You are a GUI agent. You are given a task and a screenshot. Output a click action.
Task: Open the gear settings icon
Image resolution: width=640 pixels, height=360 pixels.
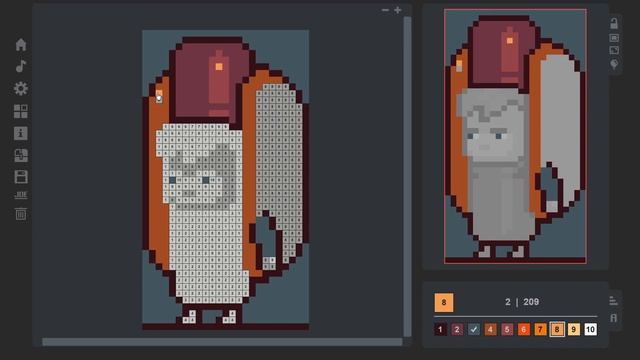coord(21,89)
